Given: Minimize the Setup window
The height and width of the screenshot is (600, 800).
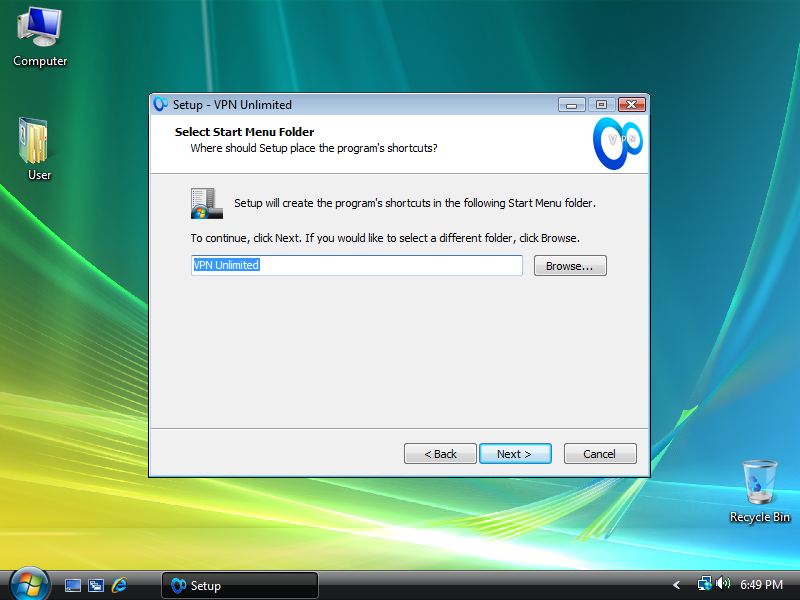Looking at the screenshot, I should (571, 105).
